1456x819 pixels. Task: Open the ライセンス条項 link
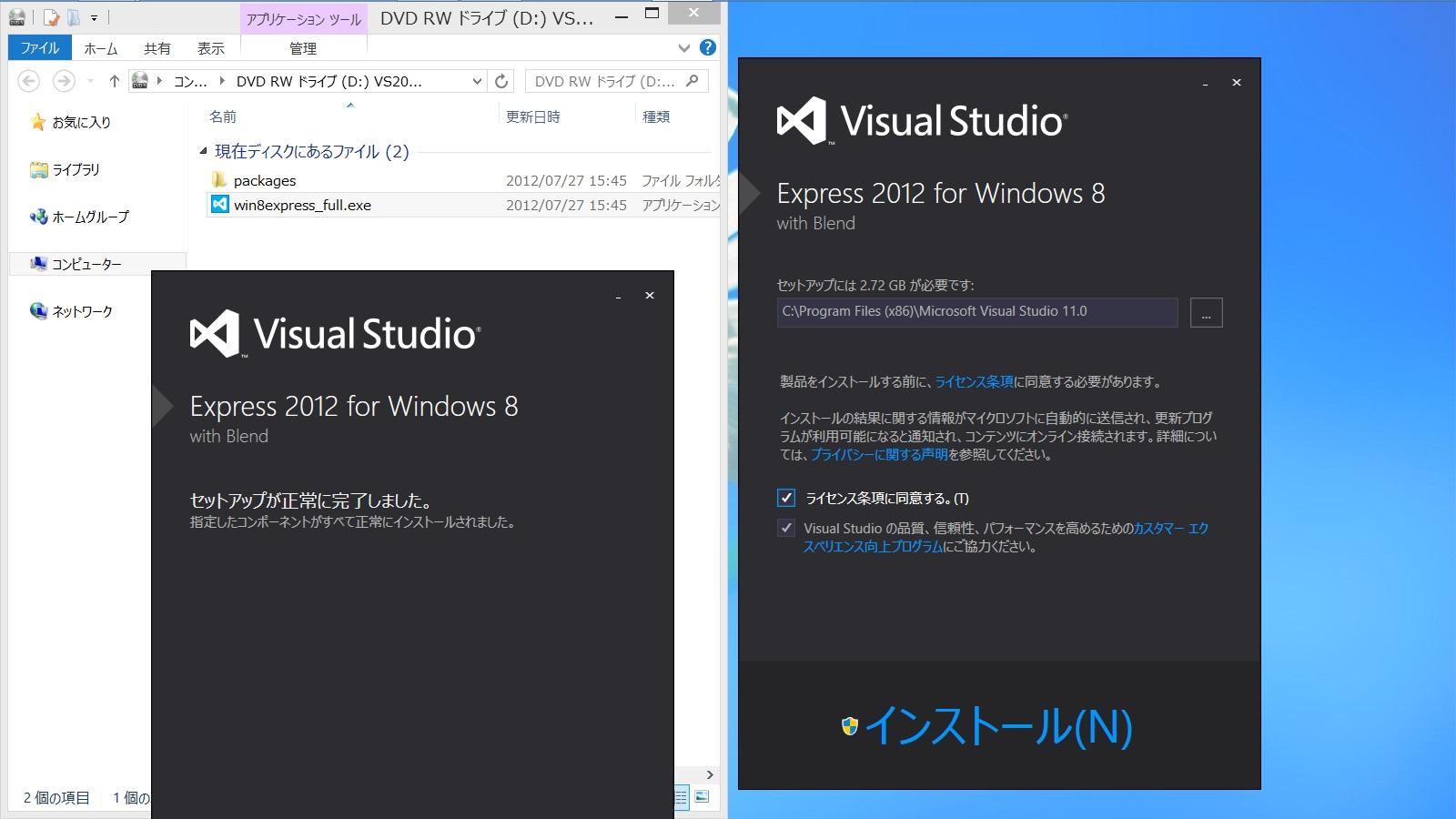coord(974,382)
